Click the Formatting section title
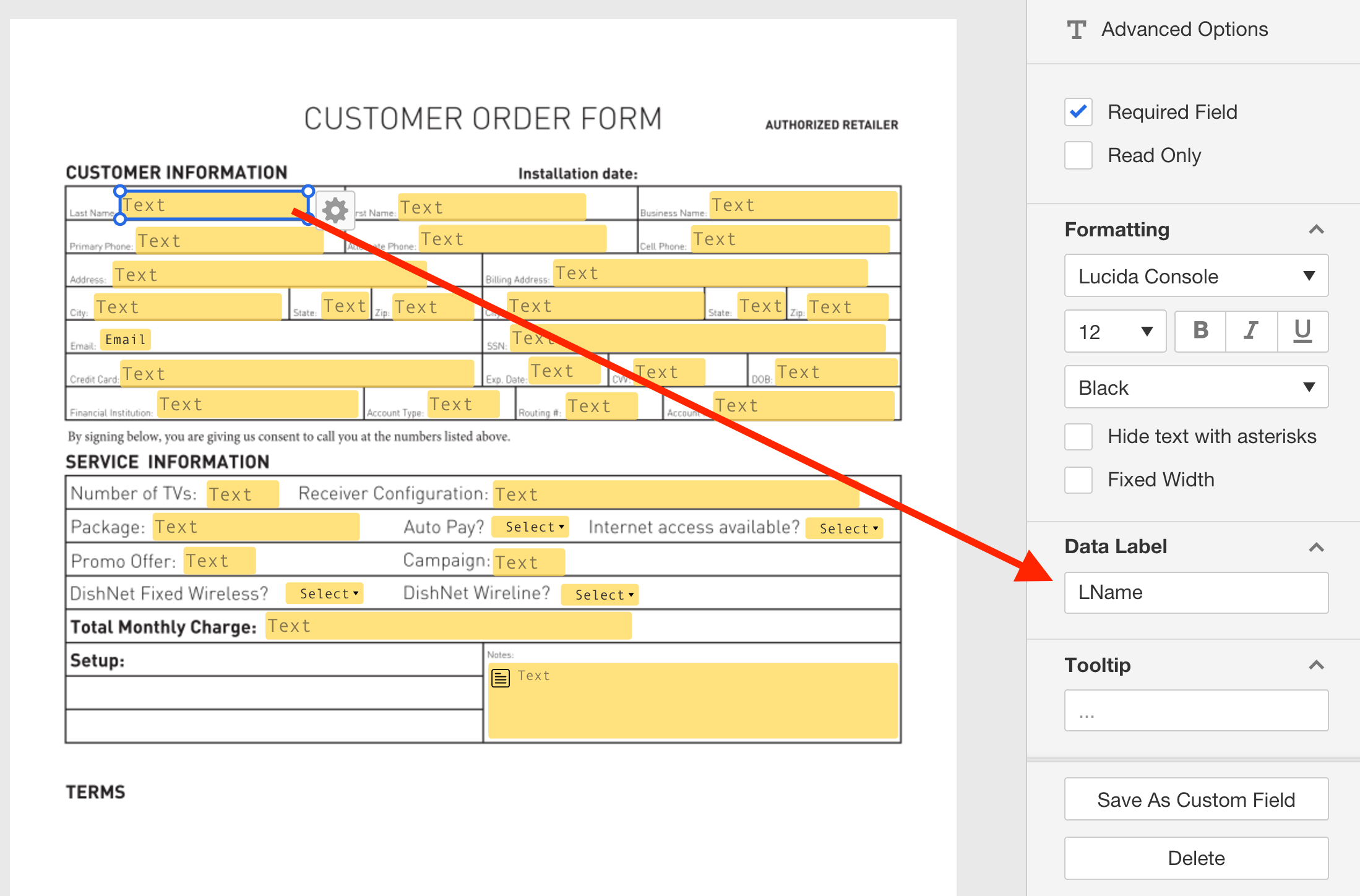 (1117, 230)
